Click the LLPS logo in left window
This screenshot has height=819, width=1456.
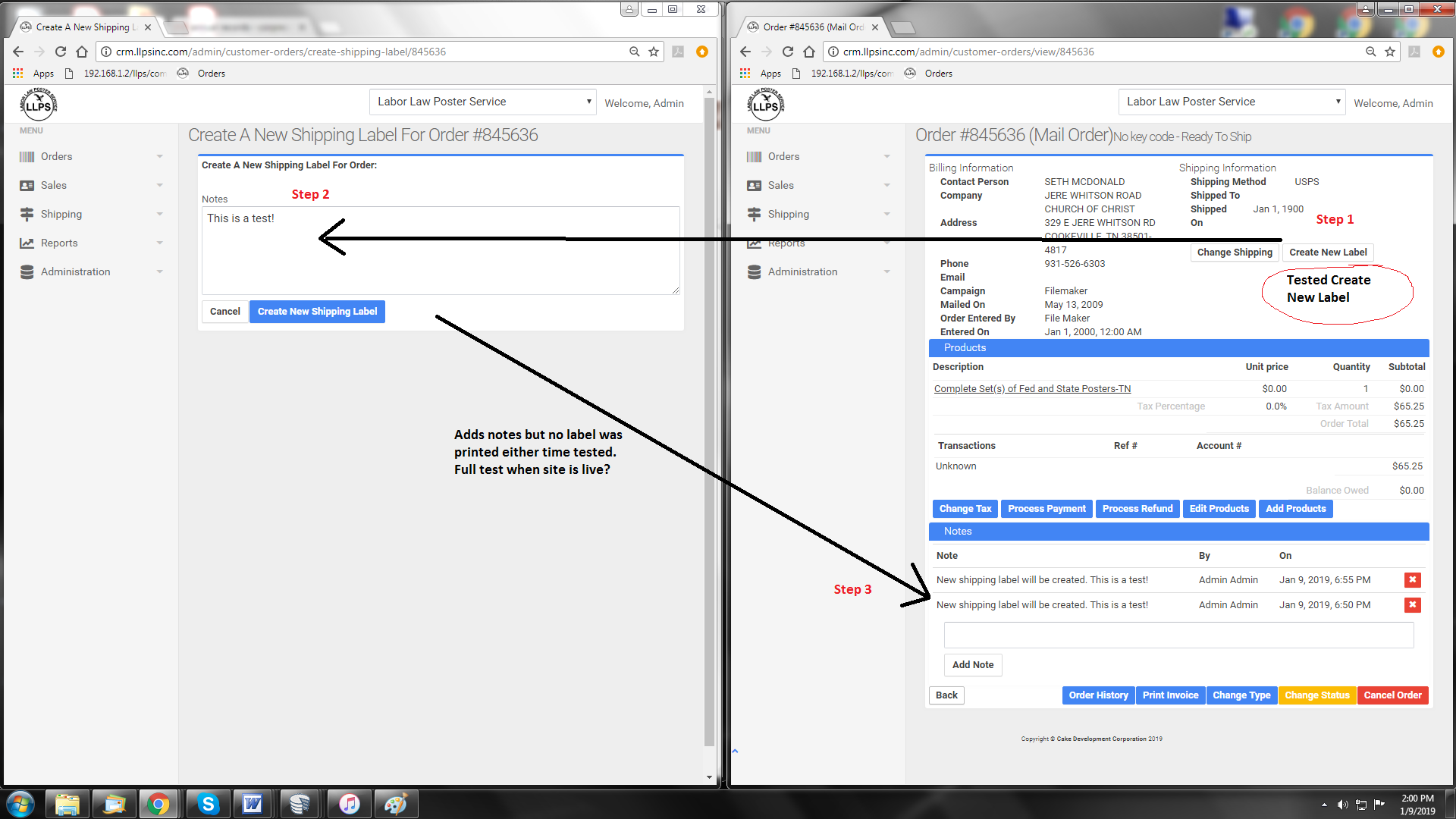click(39, 104)
